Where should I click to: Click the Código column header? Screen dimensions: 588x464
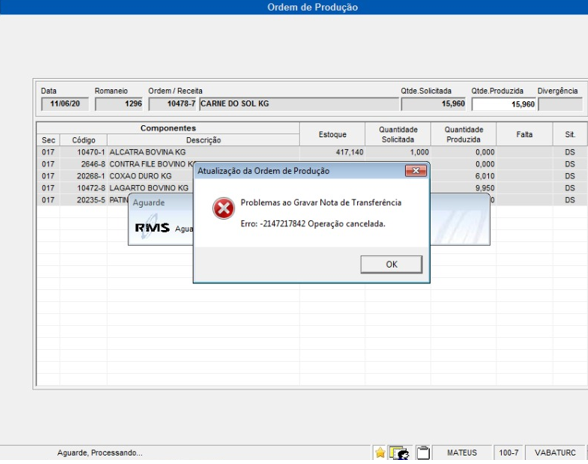coord(84,140)
